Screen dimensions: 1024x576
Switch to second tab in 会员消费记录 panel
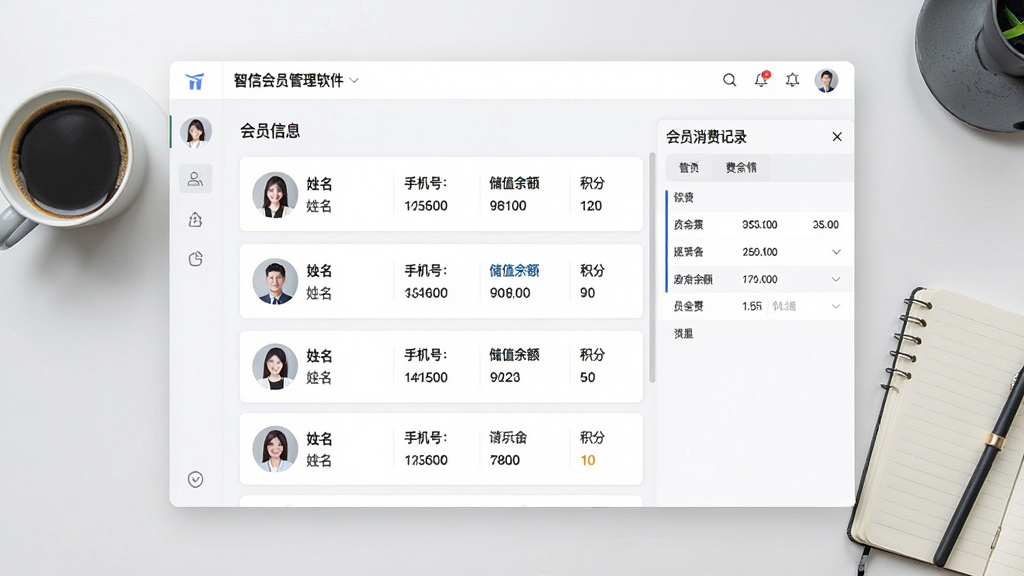pos(741,168)
